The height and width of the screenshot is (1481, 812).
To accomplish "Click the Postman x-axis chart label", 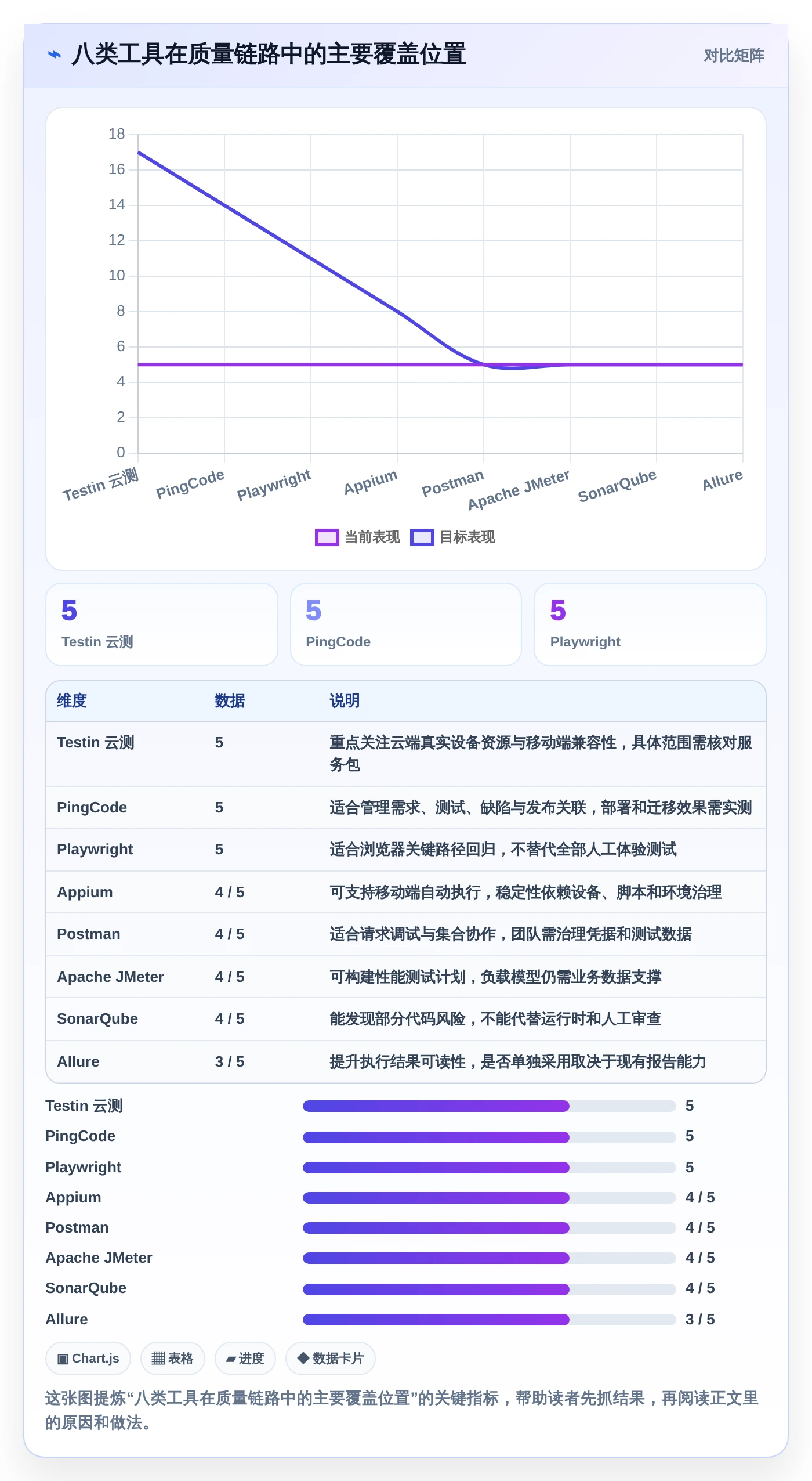I will pos(452,483).
